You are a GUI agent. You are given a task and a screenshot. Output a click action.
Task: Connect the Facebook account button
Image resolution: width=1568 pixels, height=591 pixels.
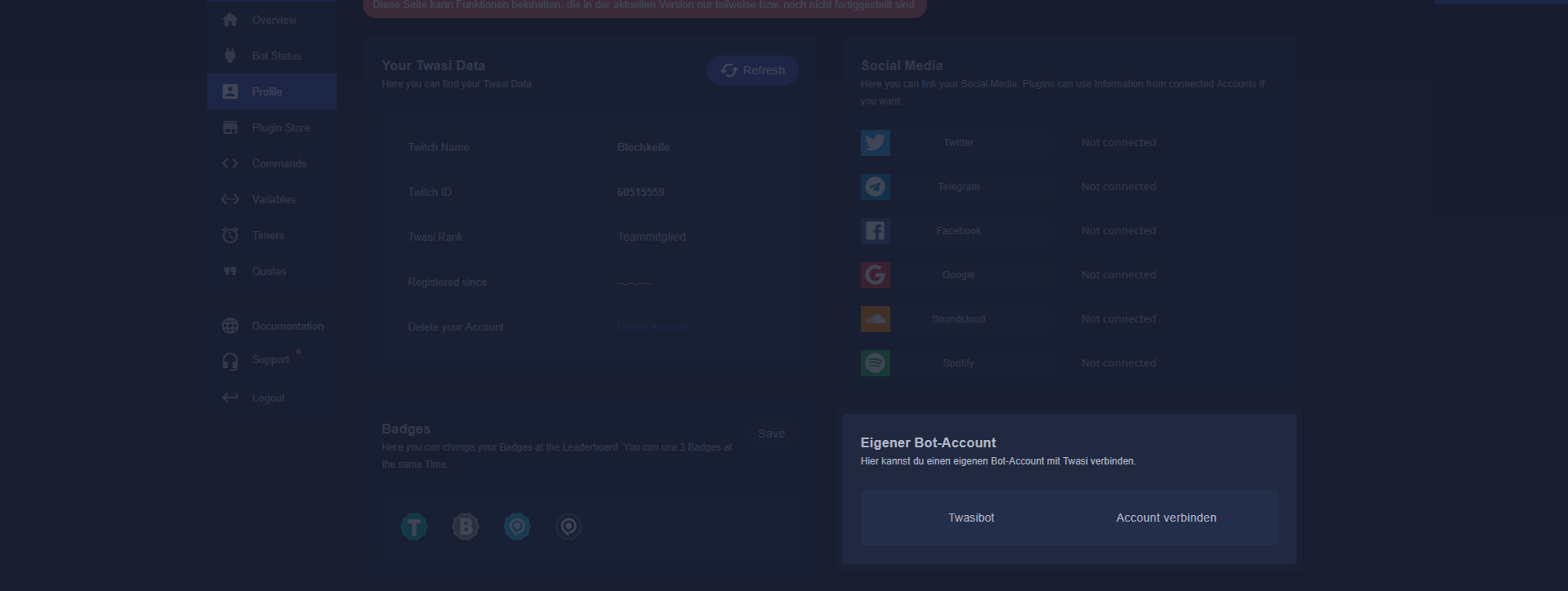point(958,231)
